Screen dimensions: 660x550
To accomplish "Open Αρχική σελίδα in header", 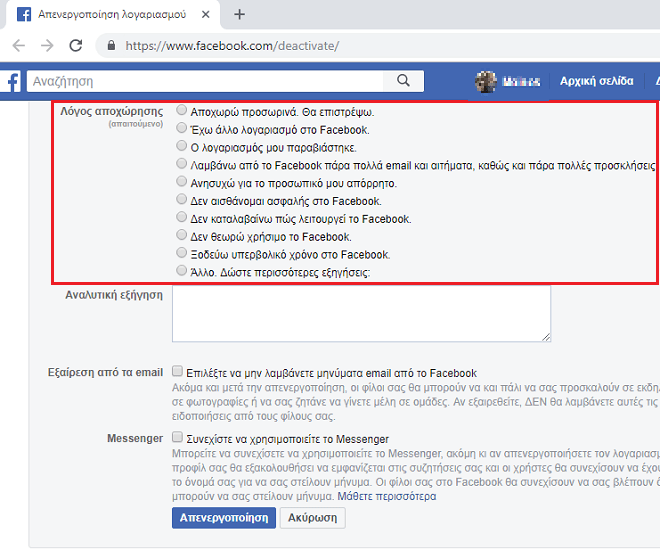I will click(x=596, y=81).
